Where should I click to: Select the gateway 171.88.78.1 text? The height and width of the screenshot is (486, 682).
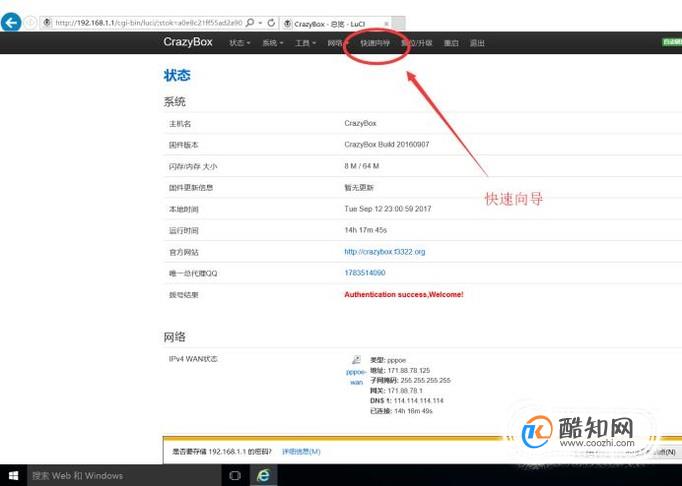coord(405,391)
